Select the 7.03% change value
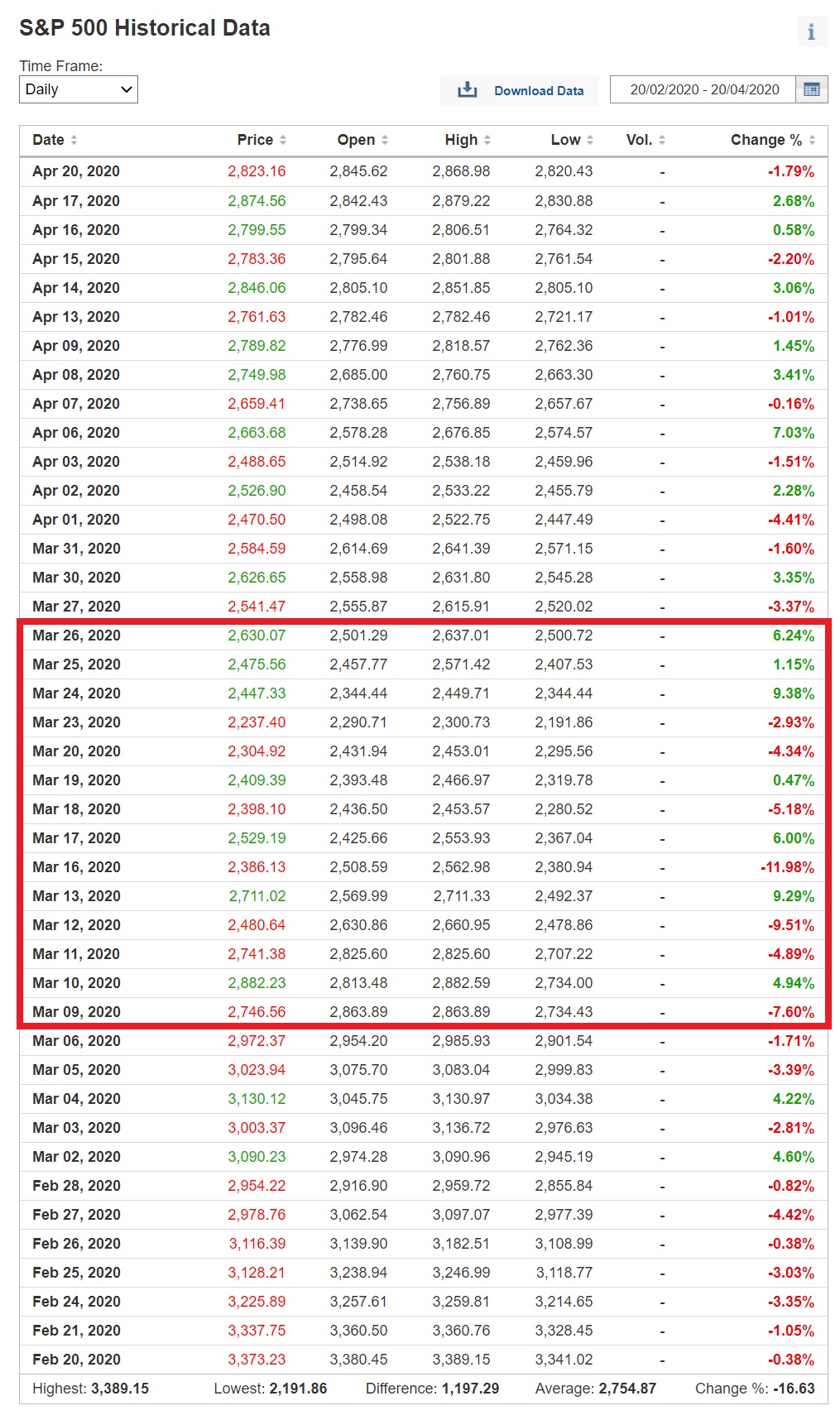840x1420 pixels. [794, 433]
